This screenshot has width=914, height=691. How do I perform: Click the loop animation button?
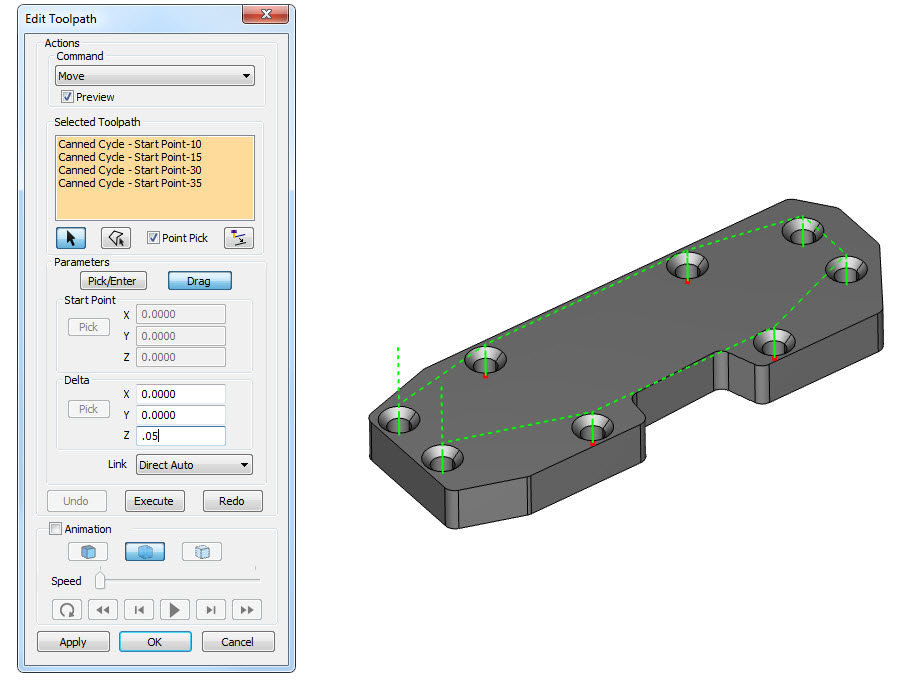[x=67, y=610]
